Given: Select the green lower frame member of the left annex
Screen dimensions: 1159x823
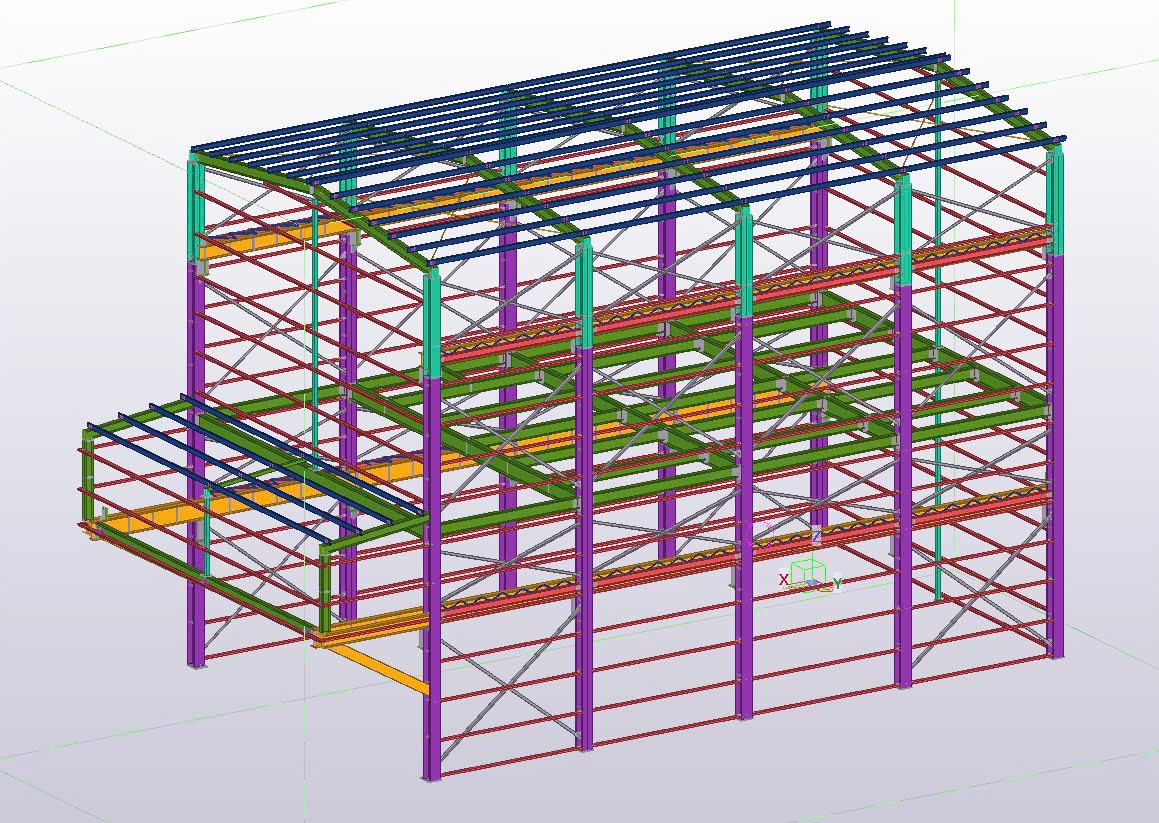Looking at the screenshot, I should tap(205, 577).
